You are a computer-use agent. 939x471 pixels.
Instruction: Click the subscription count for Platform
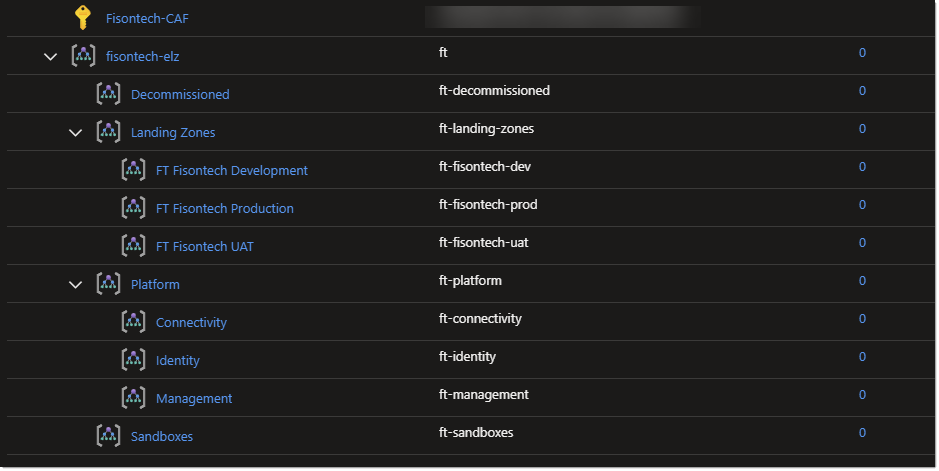click(862, 281)
